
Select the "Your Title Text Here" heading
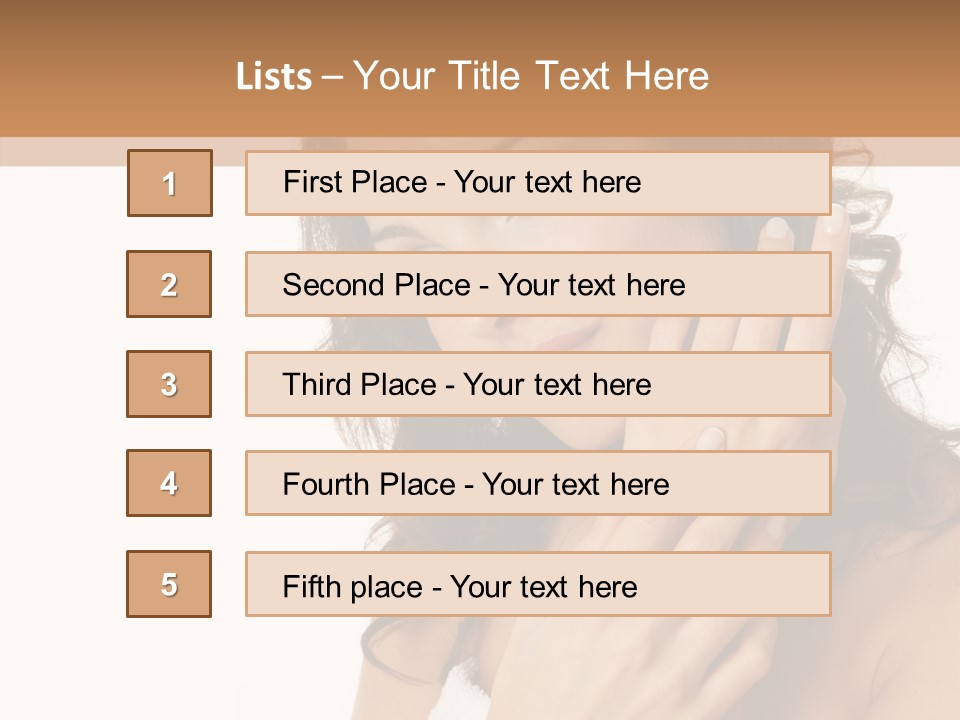(531, 76)
